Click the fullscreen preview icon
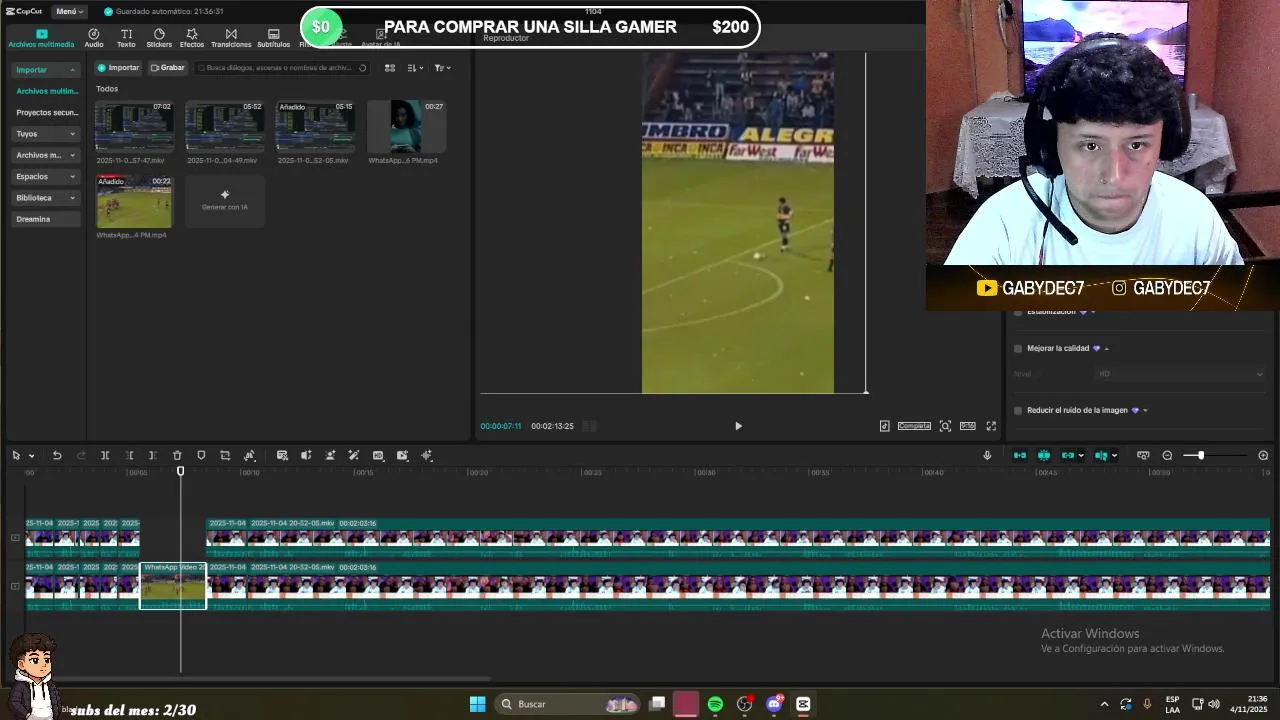This screenshot has height=720, width=1280. pos(991,426)
